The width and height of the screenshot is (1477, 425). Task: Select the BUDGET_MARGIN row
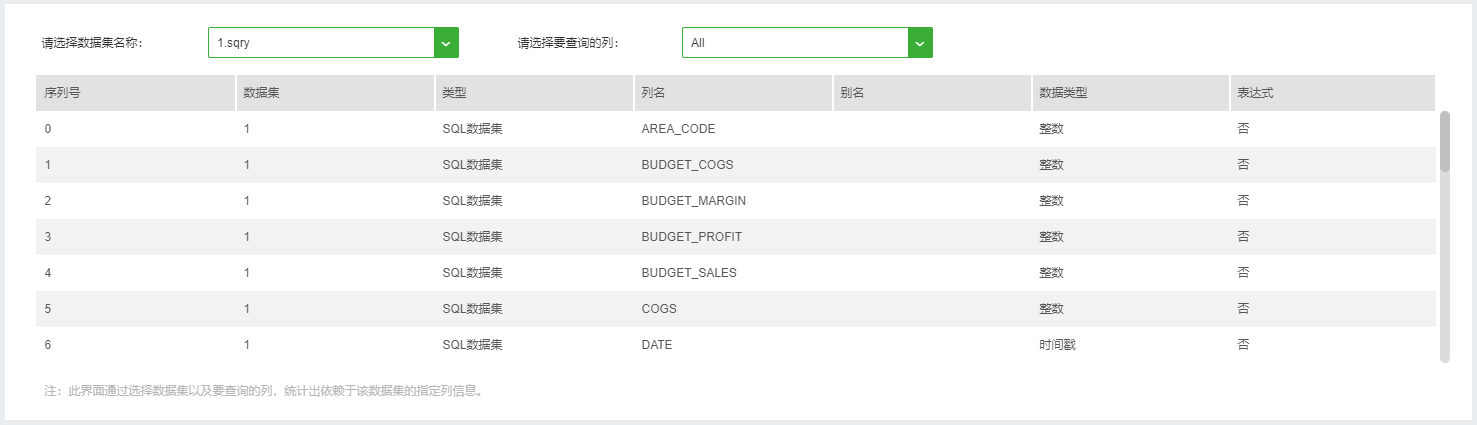point(693,201)
